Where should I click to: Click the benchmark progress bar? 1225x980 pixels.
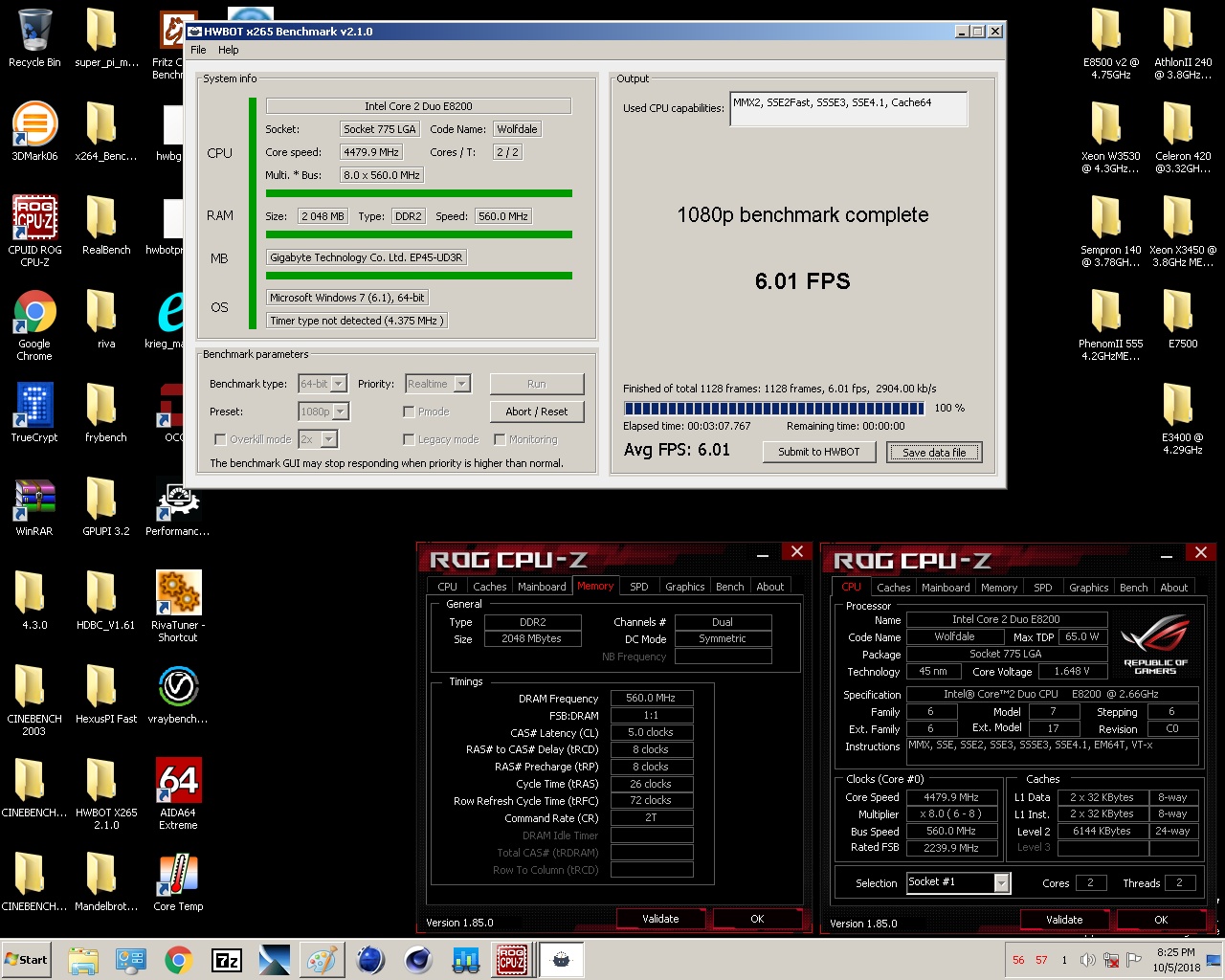pos(774,408)
